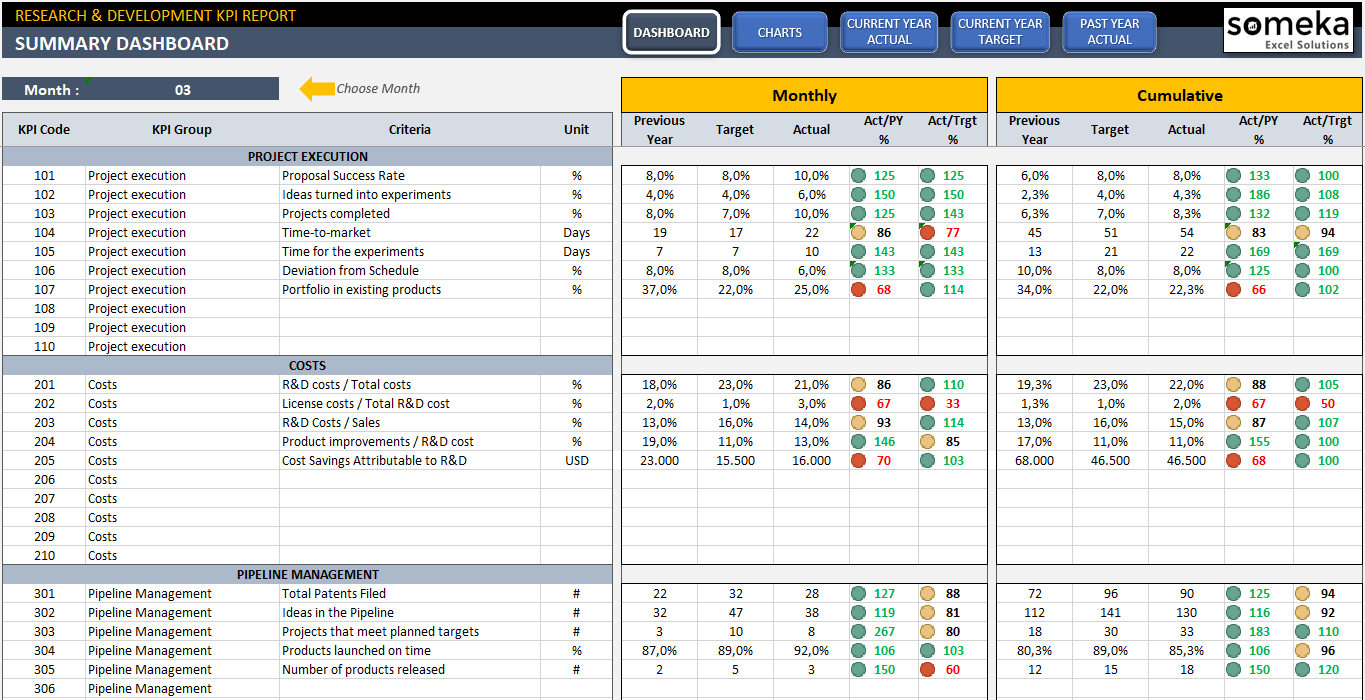The height and width of the screenshot is (700, 1365).
Task: Click the Someka Excel Solutions logo
Action: coord(1287,31)
